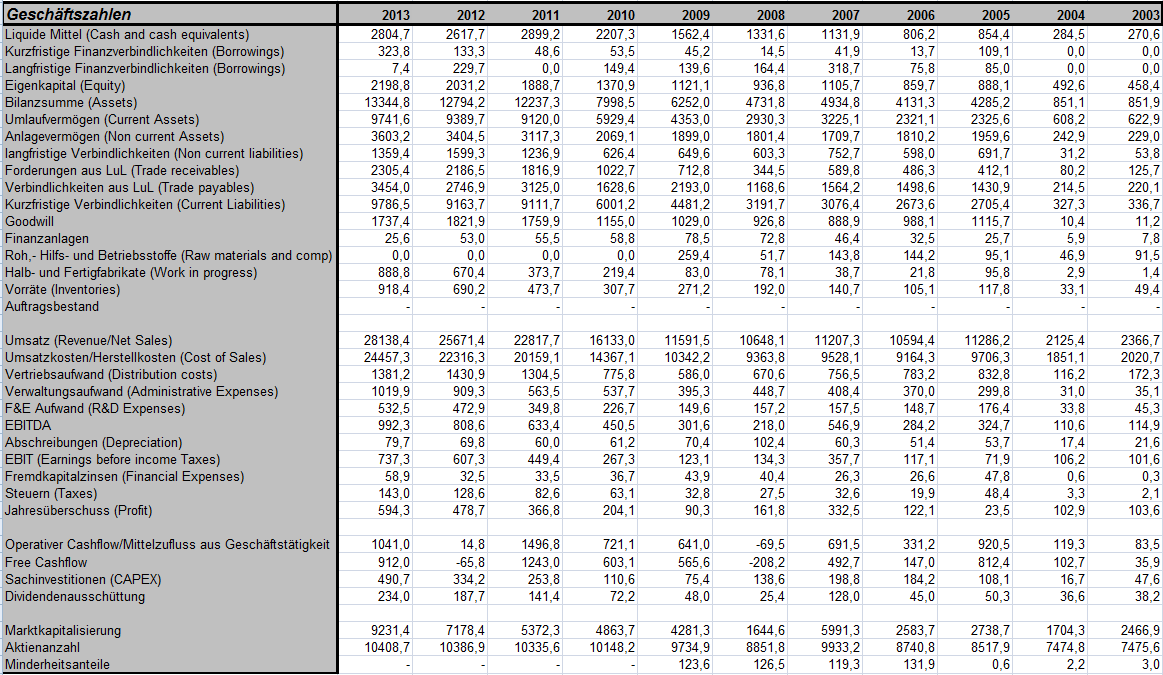Click the 2003 column header

[1146, 15]
